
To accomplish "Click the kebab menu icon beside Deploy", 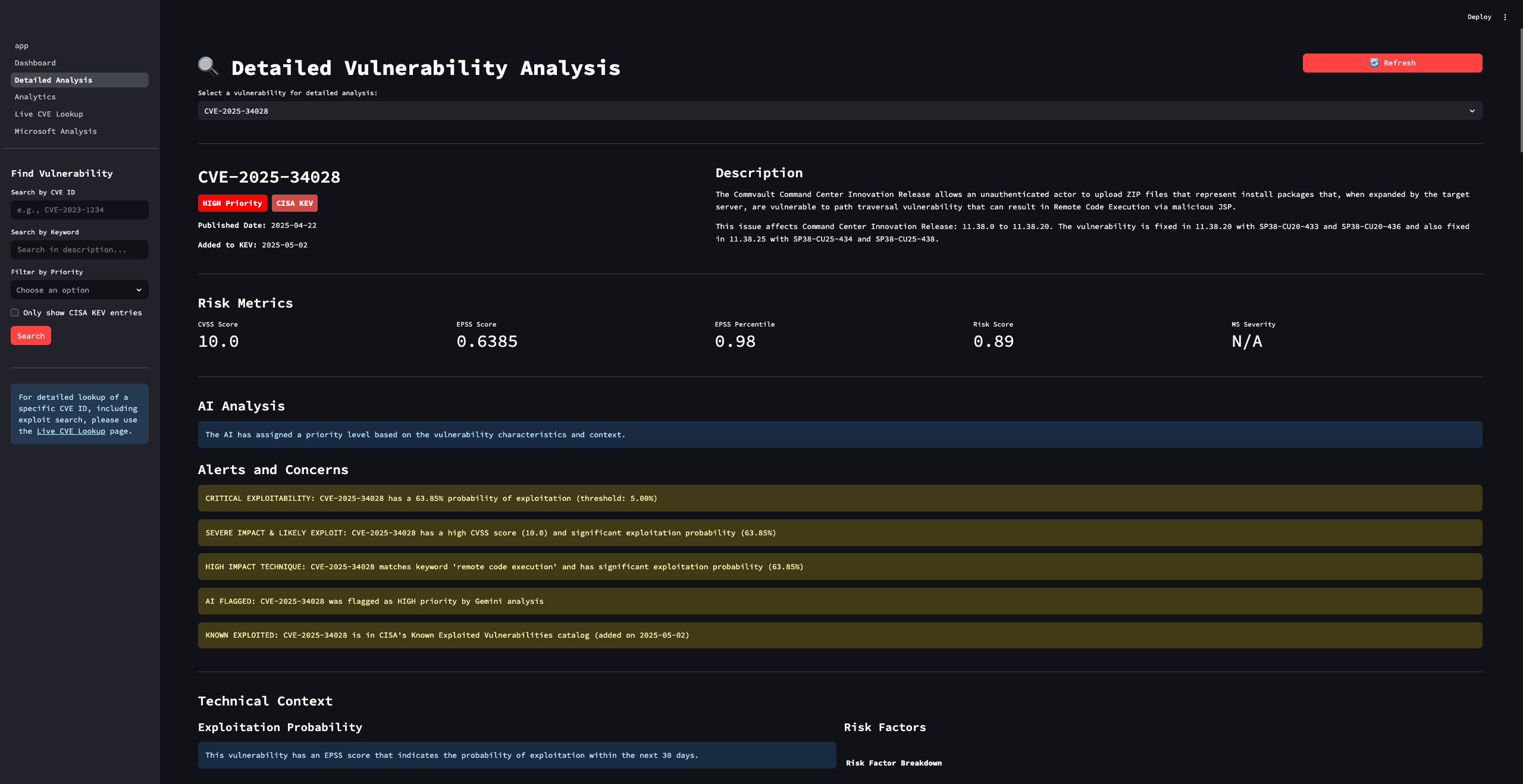I will (1505, 17).
